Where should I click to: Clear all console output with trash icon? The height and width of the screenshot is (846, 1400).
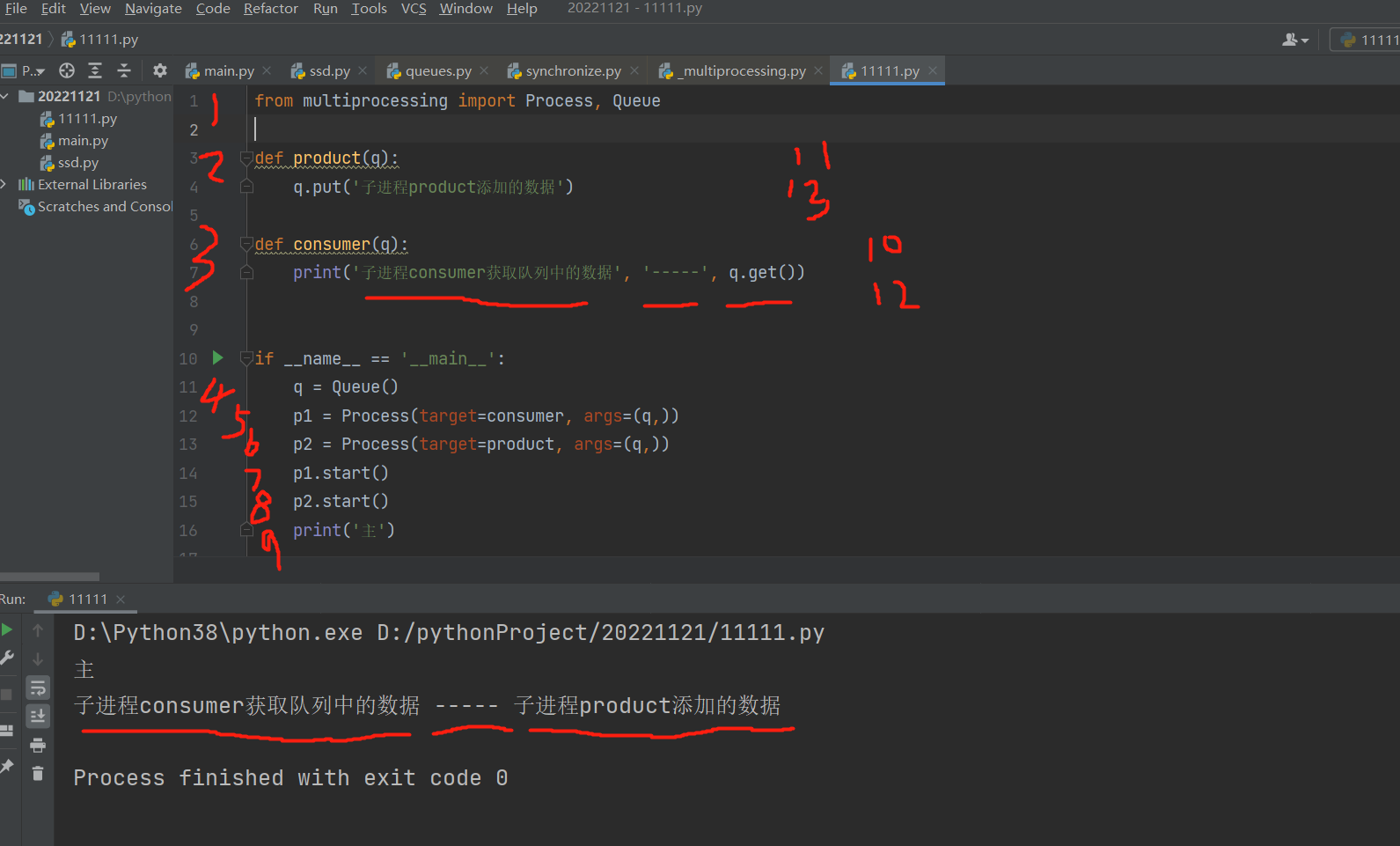pyautogui.click(x=38, y=773)
